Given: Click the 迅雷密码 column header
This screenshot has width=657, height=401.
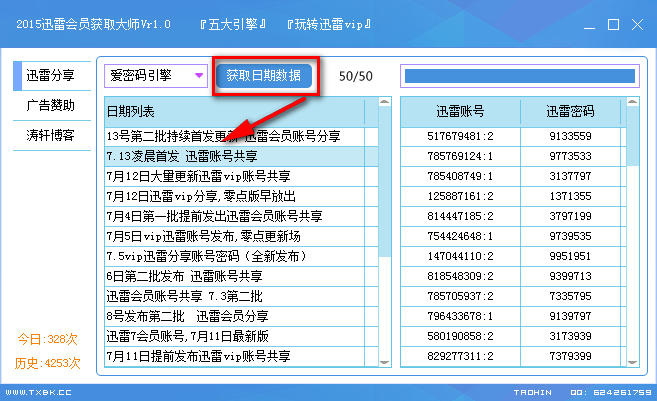Looking at the screenshot, I should [570, 111].
